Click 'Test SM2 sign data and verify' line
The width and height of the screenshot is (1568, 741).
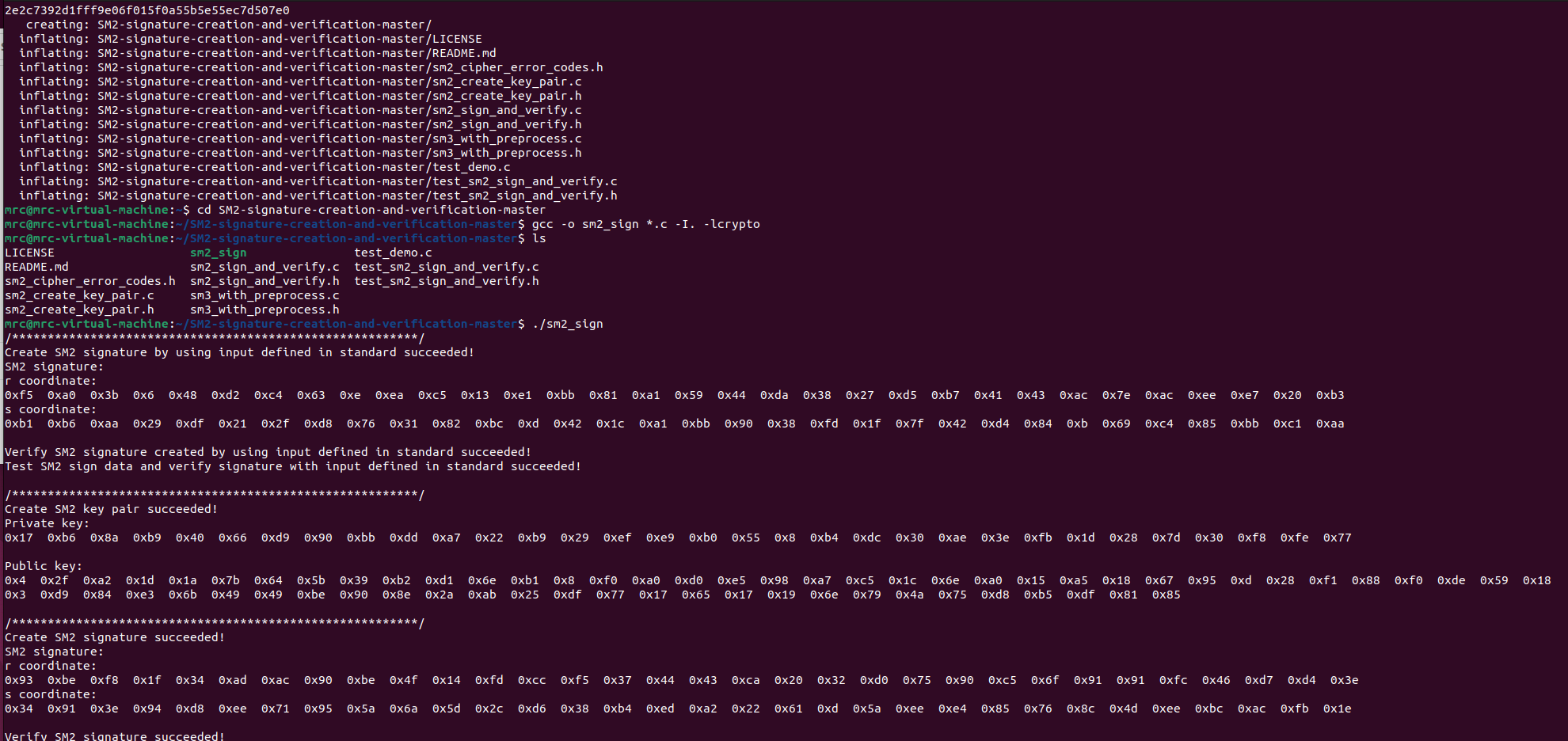point(293,466)
